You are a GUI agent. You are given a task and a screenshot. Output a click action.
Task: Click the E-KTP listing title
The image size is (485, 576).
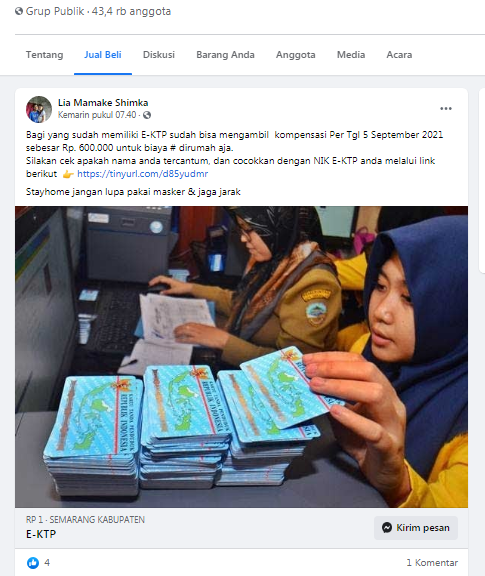coord(41,534)
